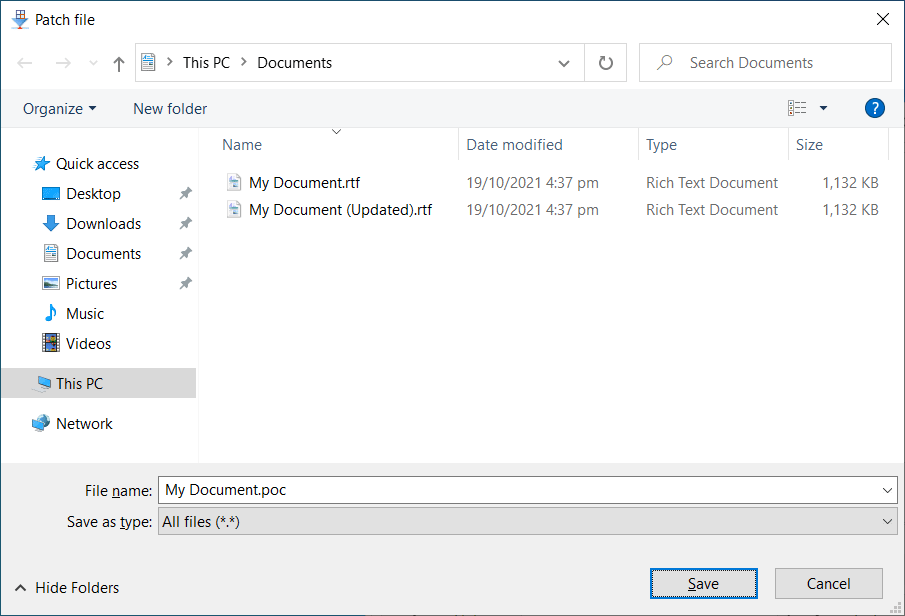The height and width of the screenshot is (616, 905).
Task: Open Help with the question mark
Action: (874, 108)
